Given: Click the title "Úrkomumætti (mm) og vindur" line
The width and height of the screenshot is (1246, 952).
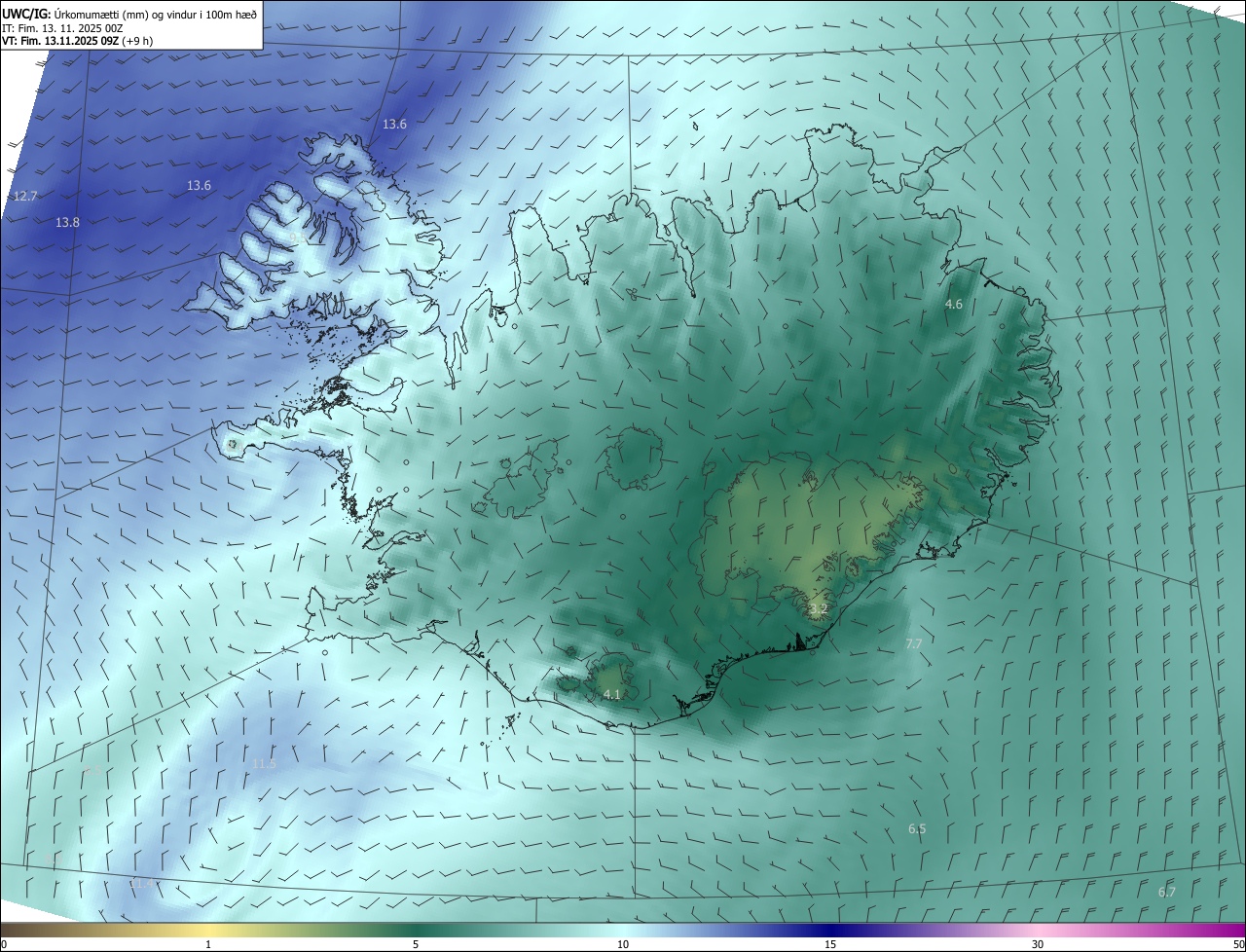Looking at the screenshot, I should (x=130, y=15).
